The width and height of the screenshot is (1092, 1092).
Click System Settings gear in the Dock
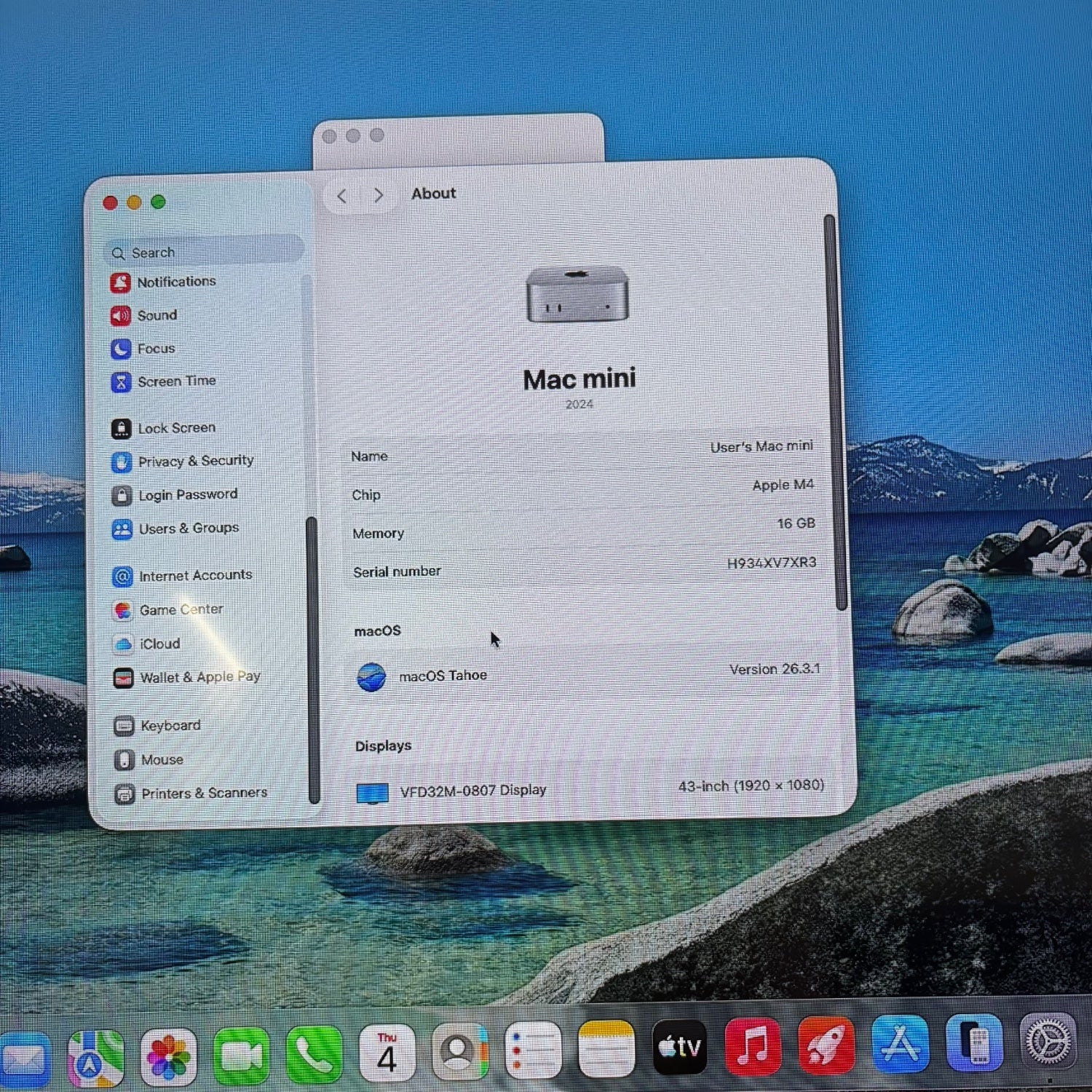click(x=1048, y=1040)
